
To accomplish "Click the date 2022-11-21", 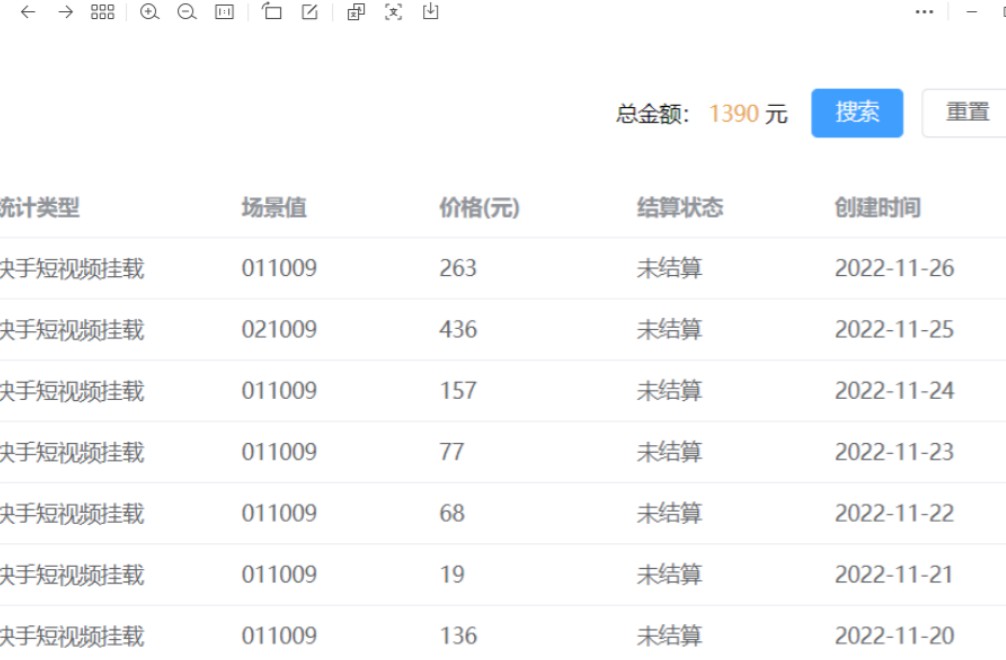I will (894, 575).
